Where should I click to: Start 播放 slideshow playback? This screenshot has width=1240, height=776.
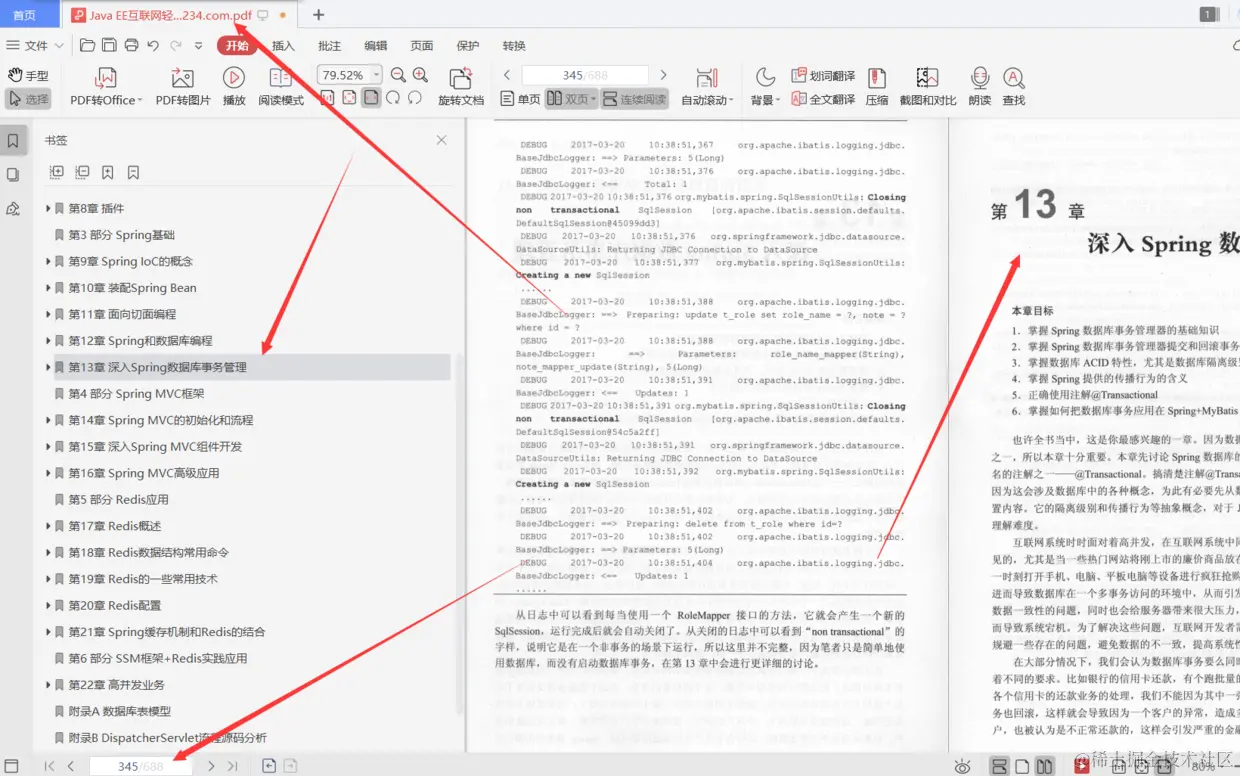click(x=234, y=87)
